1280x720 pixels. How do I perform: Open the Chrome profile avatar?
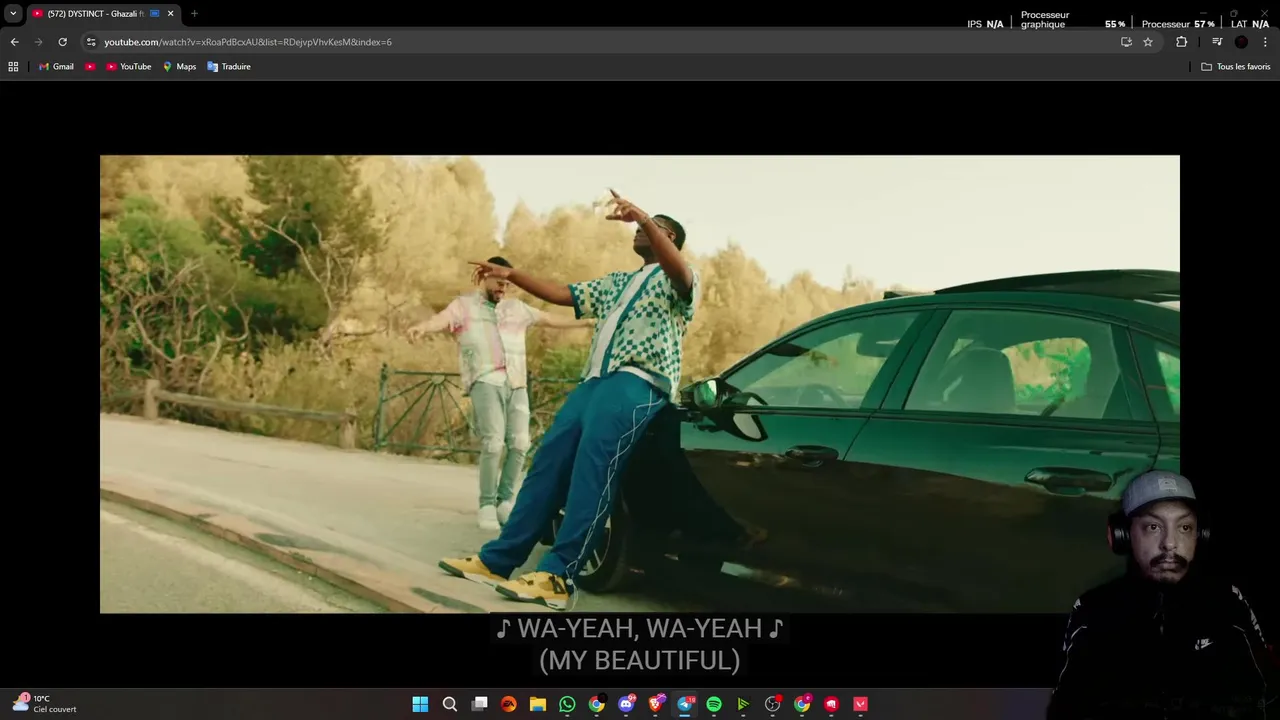1241,42
